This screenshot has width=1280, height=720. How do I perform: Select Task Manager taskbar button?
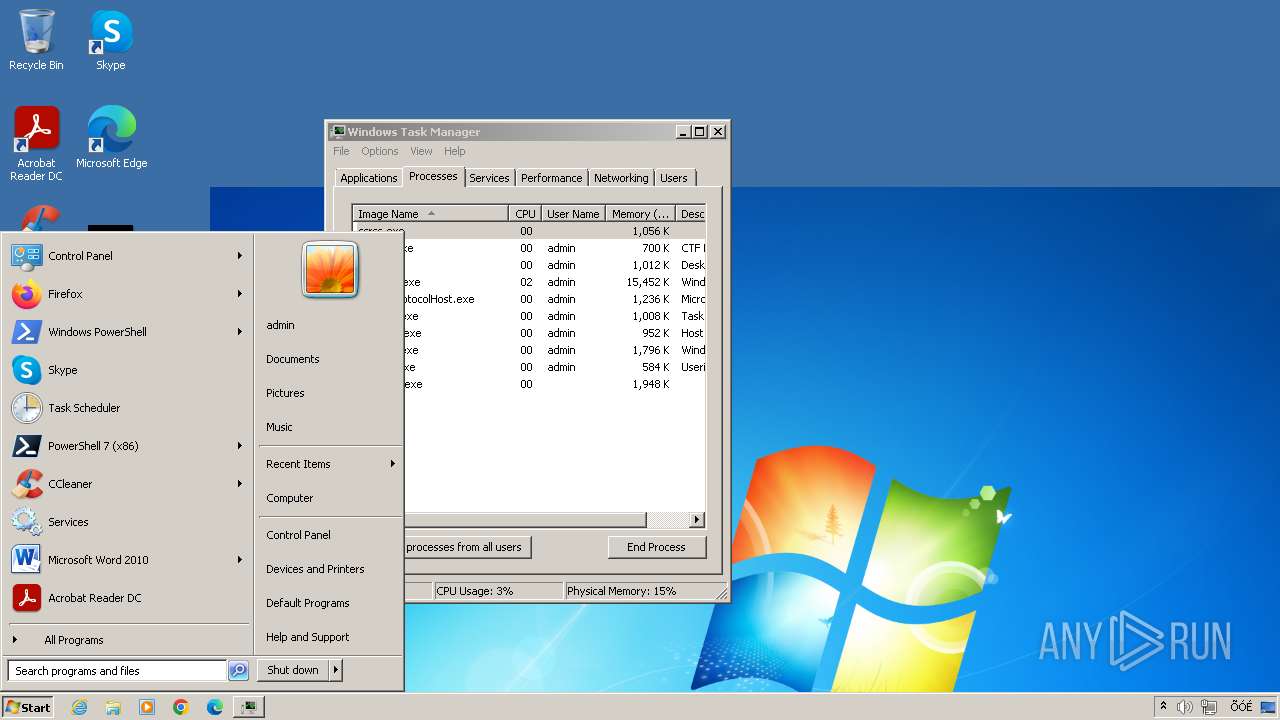pos(248,707)
